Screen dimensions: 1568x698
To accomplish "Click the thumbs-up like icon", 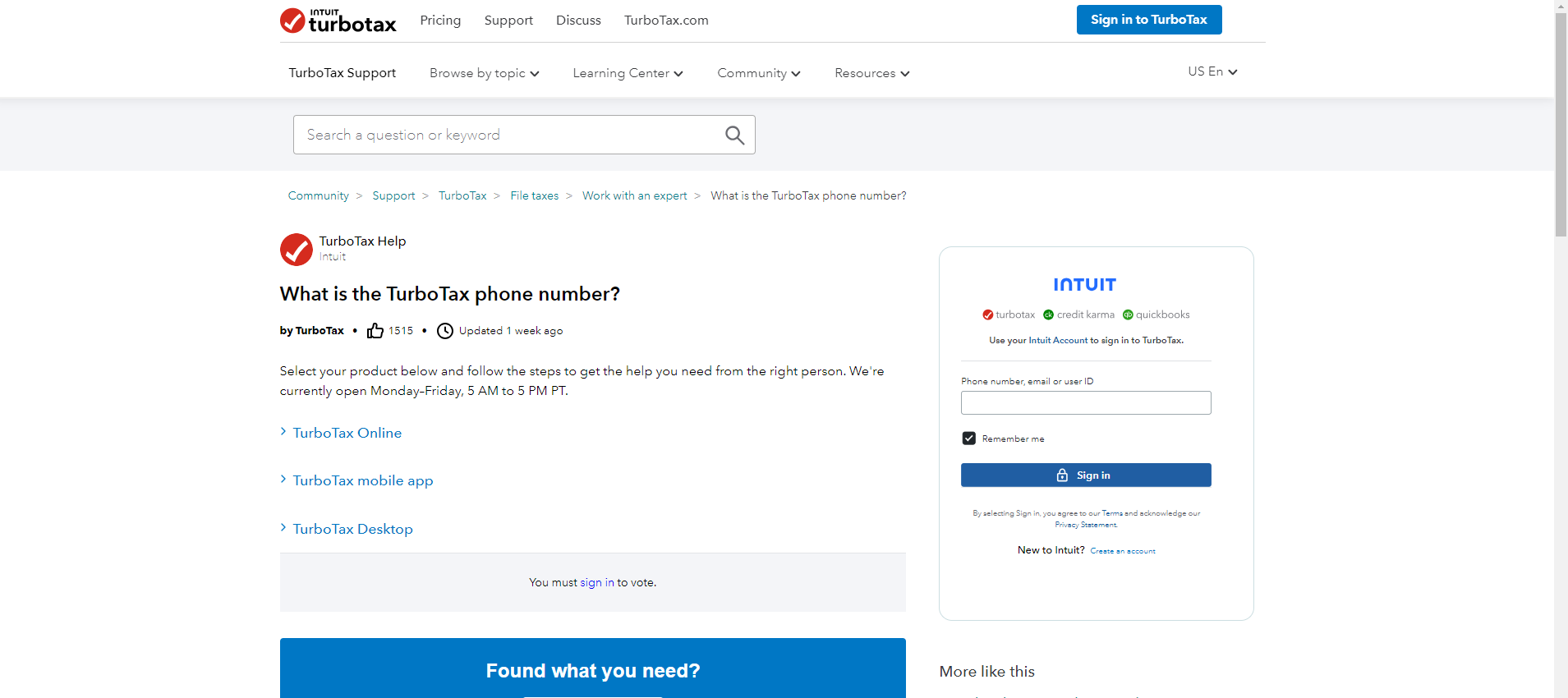I will pos(375,331).
